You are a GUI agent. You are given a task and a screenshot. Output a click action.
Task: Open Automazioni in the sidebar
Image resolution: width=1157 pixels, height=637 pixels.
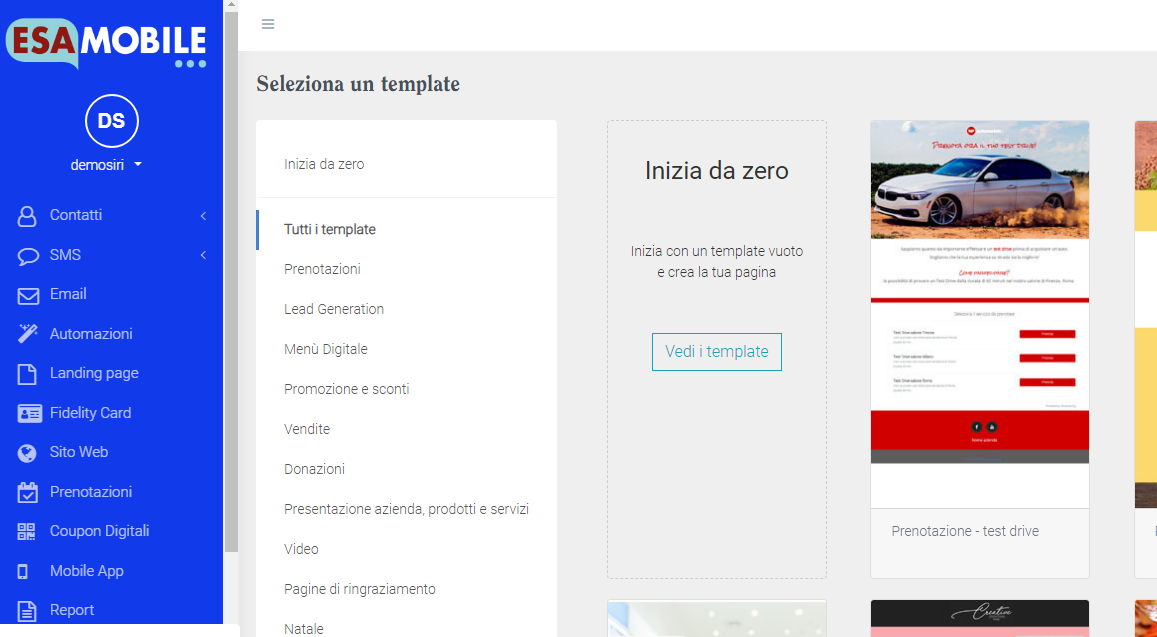tap(91, 334)
